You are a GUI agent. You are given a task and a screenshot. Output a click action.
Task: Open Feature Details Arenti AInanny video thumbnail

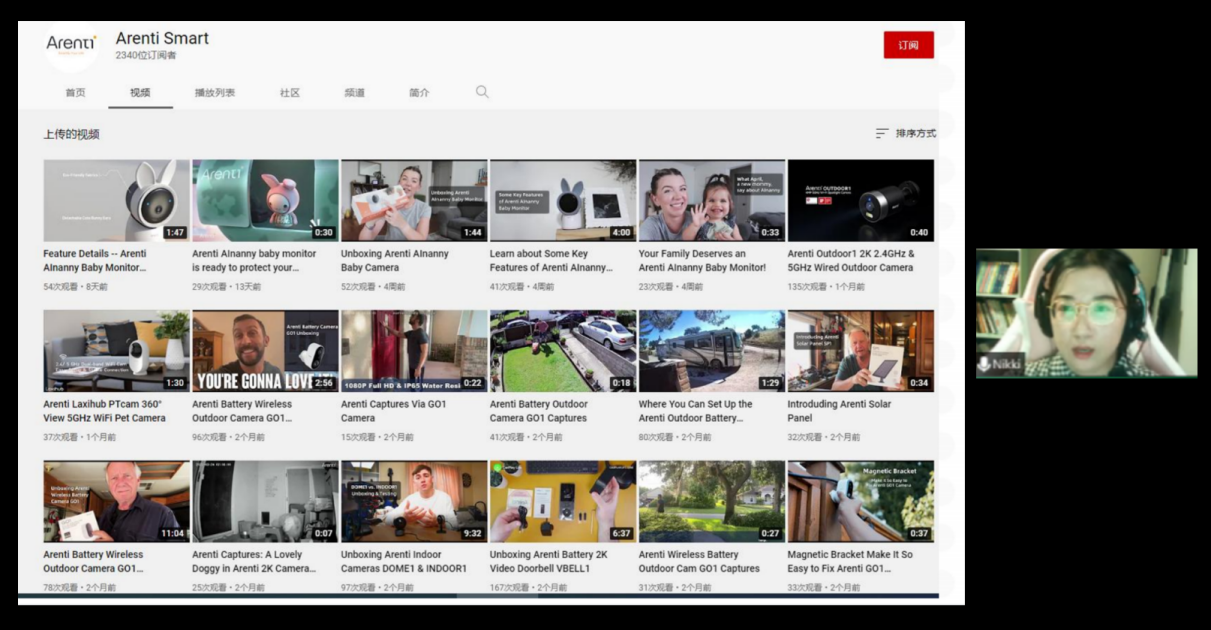(x=116, y=200)
